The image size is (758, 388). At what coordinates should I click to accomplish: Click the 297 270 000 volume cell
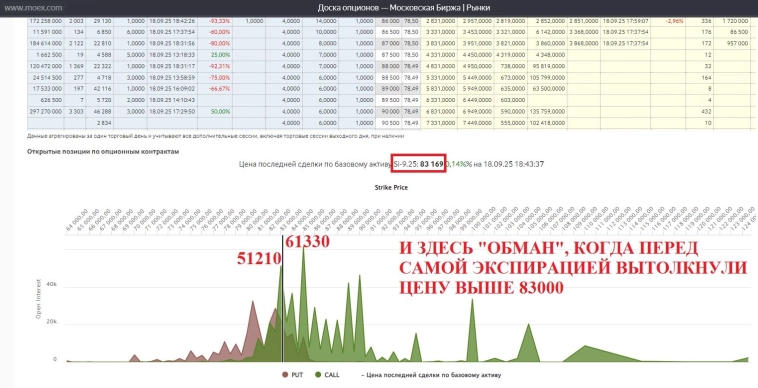46,111
